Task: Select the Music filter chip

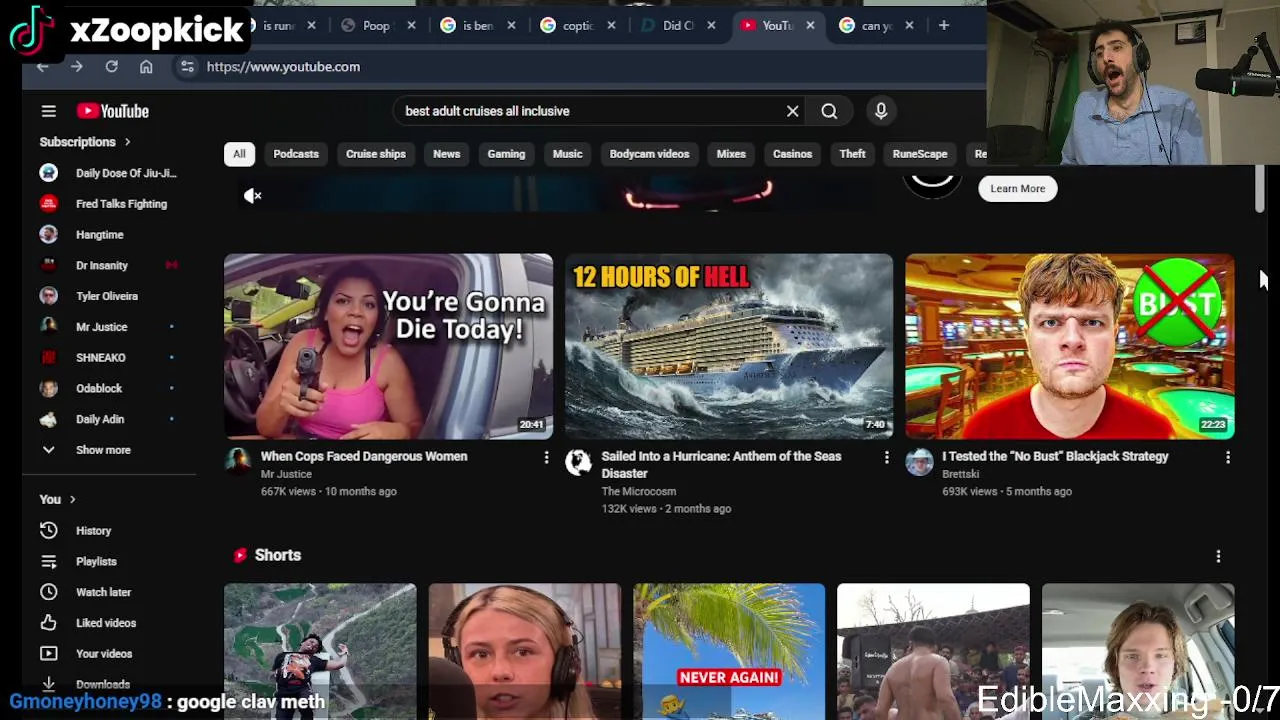Action: tap(567, 154)
